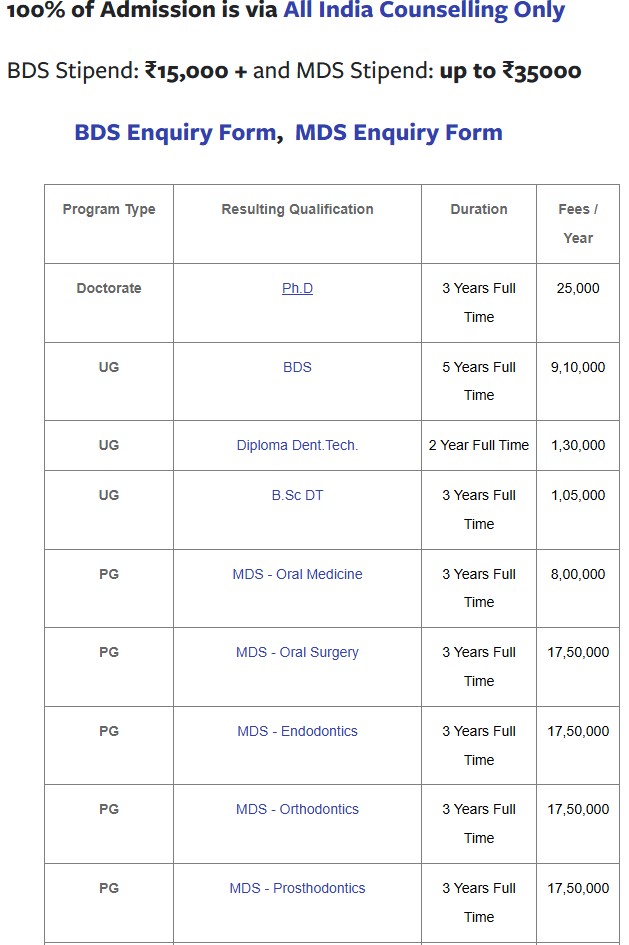Click the Program Type column header
Image resolution: width=629 pixels, height=945 pixels.
pos(109,209)
